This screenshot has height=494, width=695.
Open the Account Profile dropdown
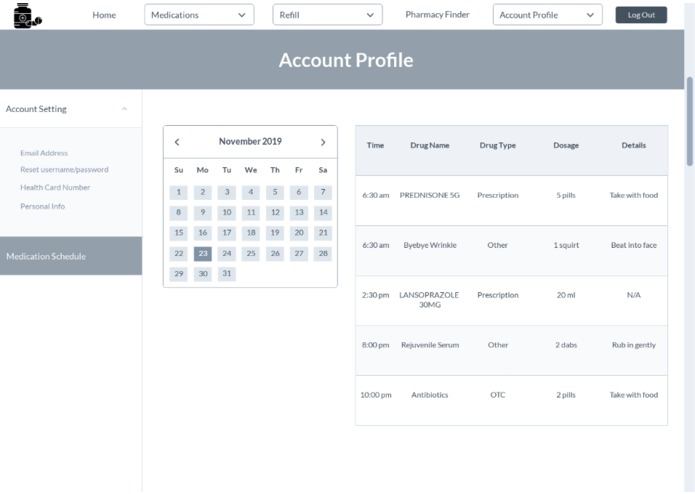547,15
